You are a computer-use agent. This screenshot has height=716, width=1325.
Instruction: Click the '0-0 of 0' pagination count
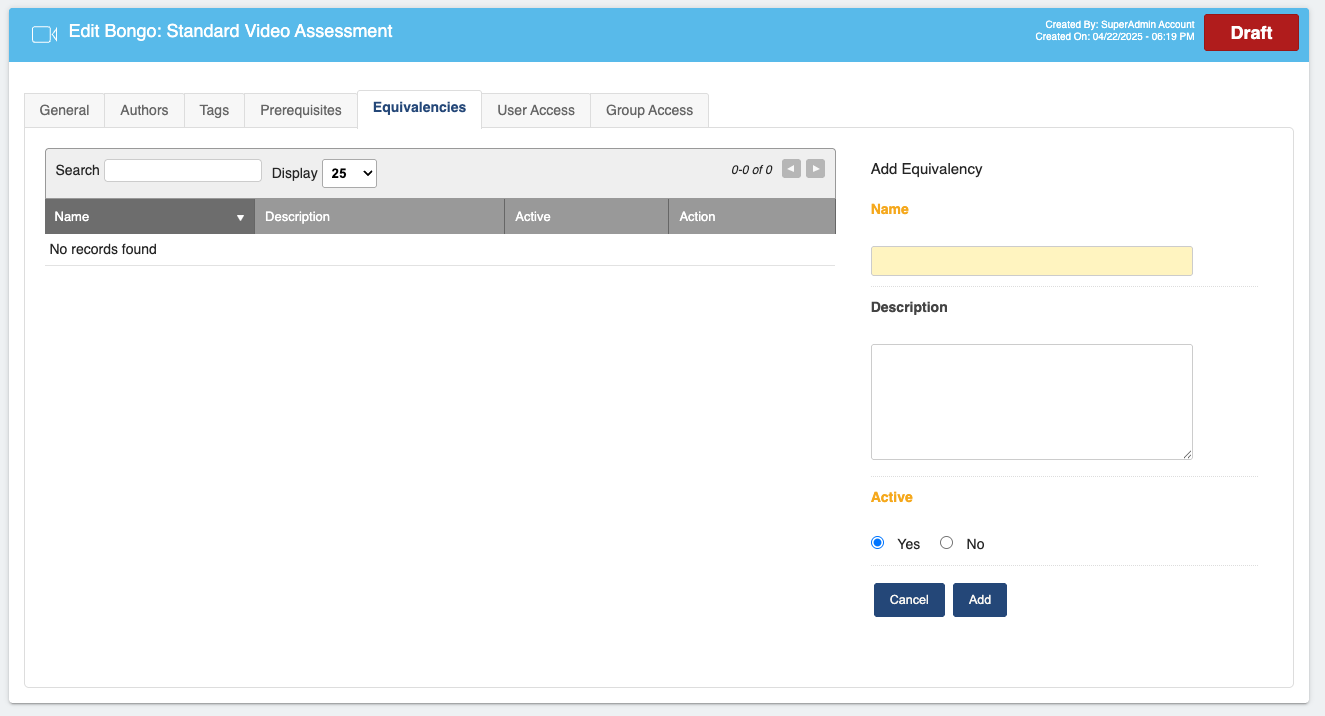click(752, 170)
